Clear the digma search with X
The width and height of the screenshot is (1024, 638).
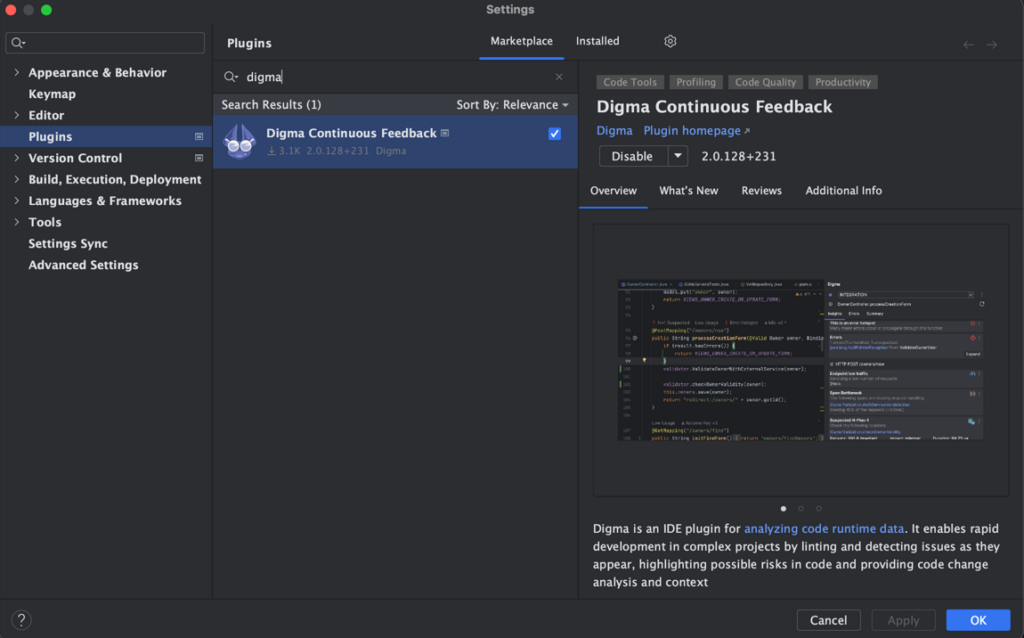[559, 77]
